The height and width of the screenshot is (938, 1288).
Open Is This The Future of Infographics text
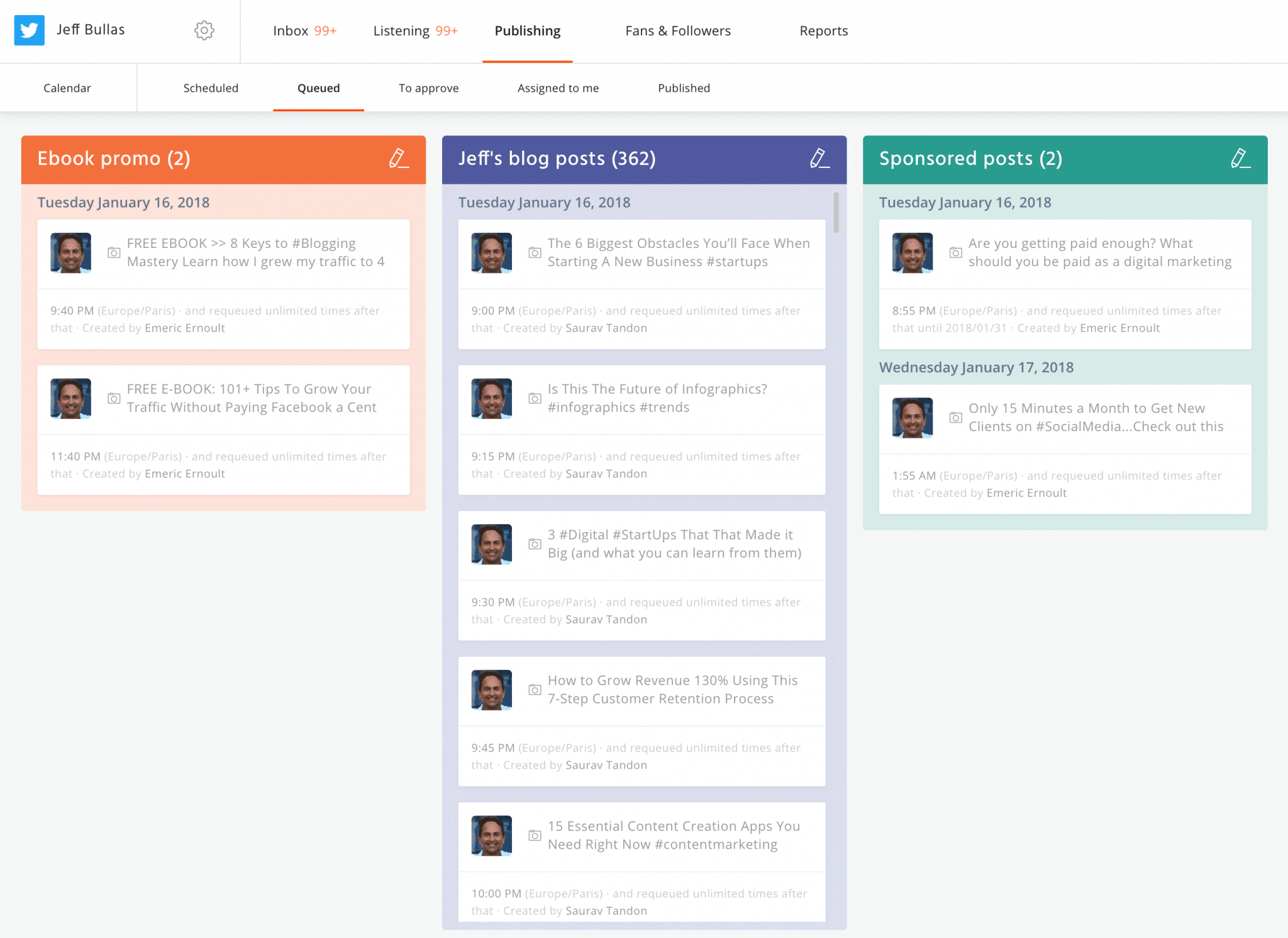657,398
